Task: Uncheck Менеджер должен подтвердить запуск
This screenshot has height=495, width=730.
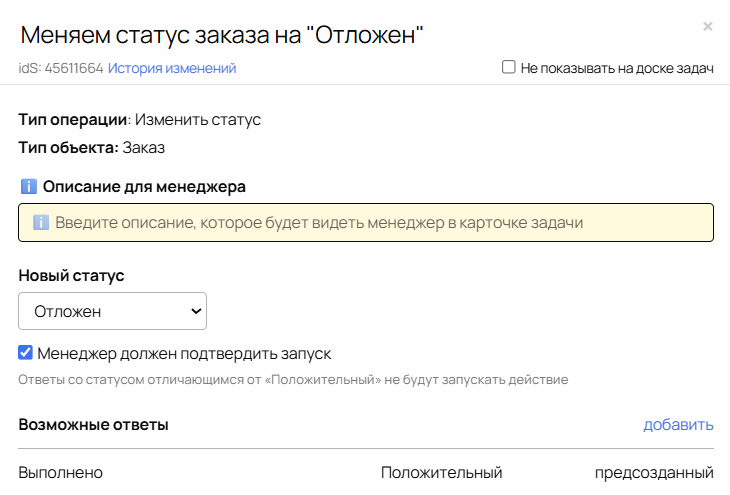Action: click(x=26, y=353)
